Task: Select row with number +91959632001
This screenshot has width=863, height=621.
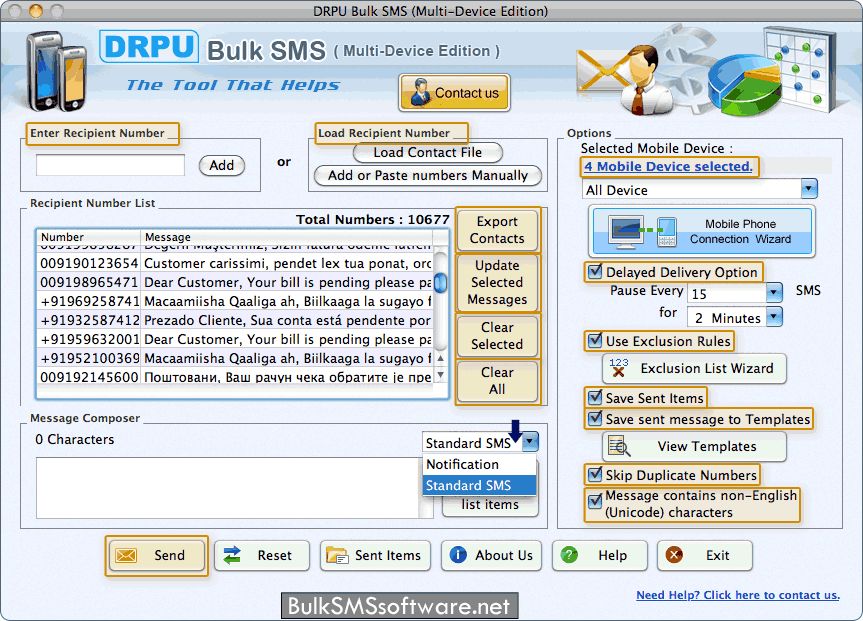Action: [x=236, y=340]
